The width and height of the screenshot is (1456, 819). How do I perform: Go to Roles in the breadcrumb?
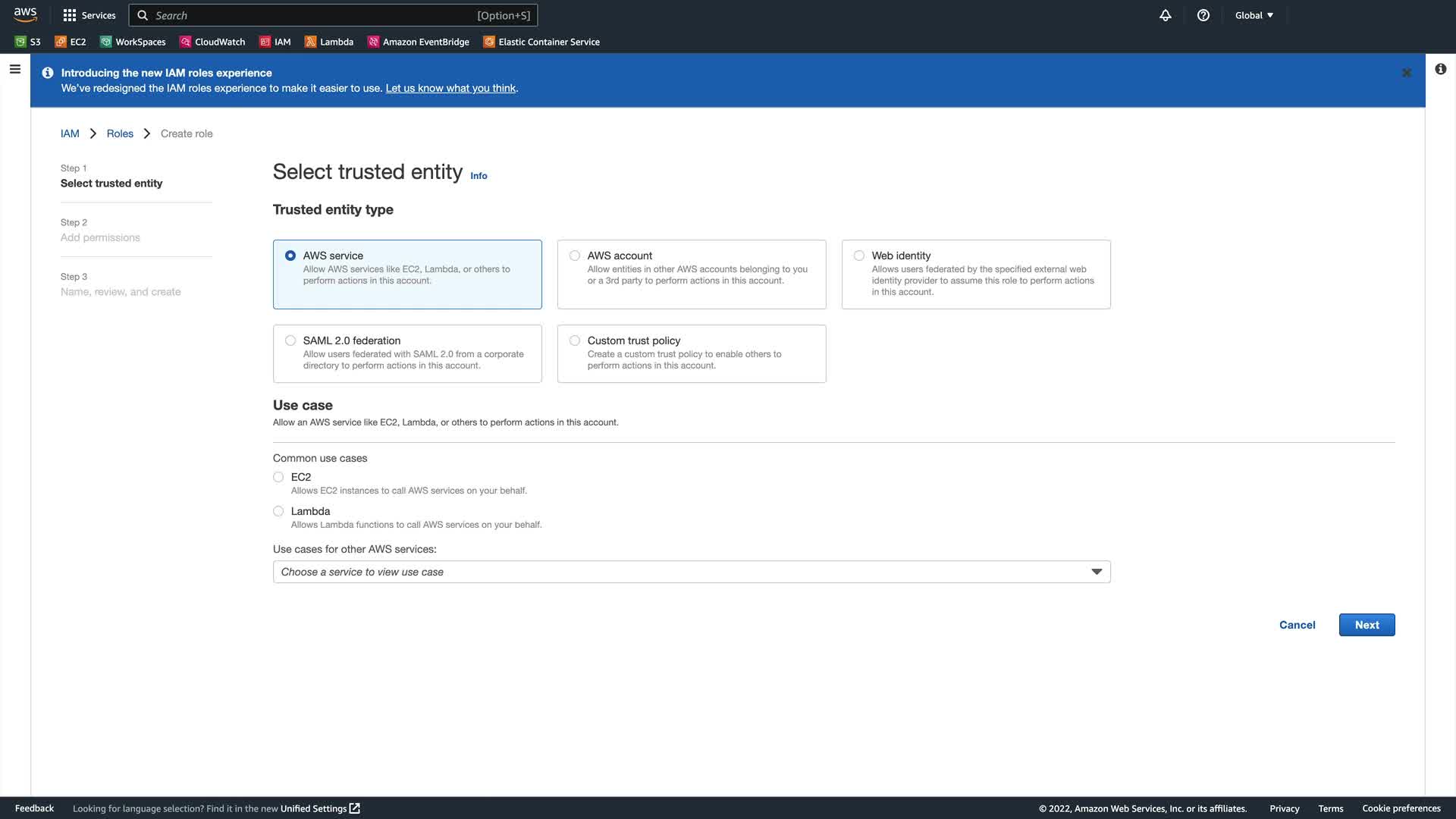click(120, 133)
